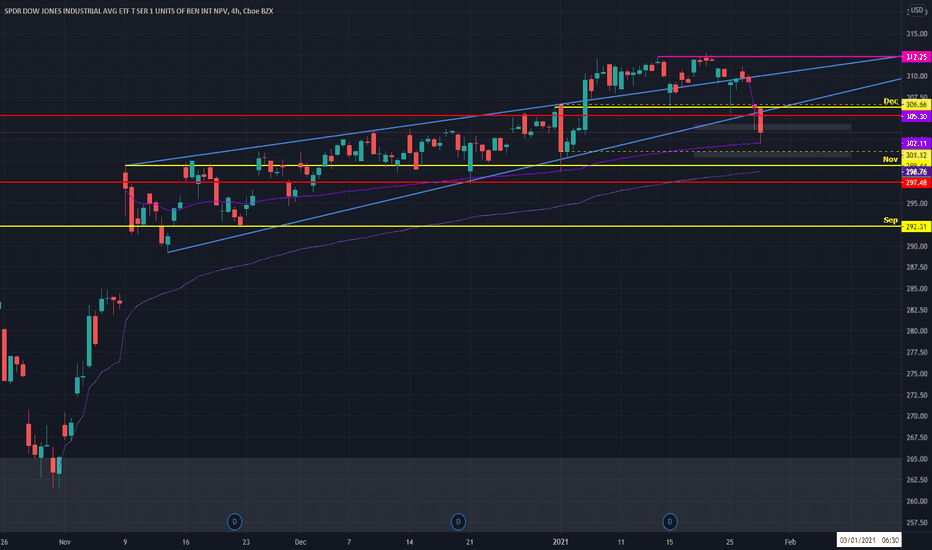Screen dimensions: 932x550
Task: Click the Nov label on time axis
Action: 65,542
